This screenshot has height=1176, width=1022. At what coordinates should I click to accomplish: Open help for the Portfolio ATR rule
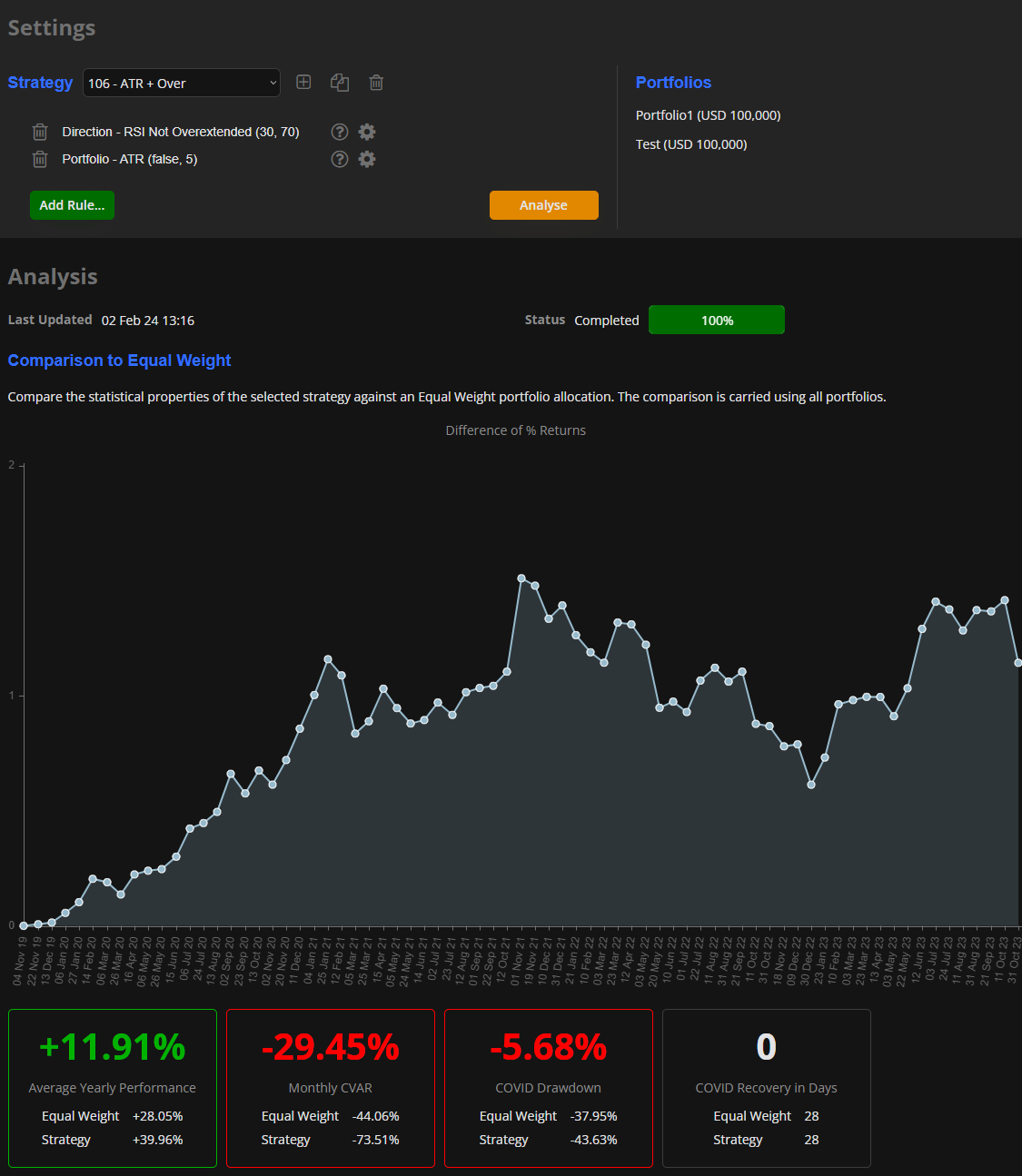click(x=340, y=159)
